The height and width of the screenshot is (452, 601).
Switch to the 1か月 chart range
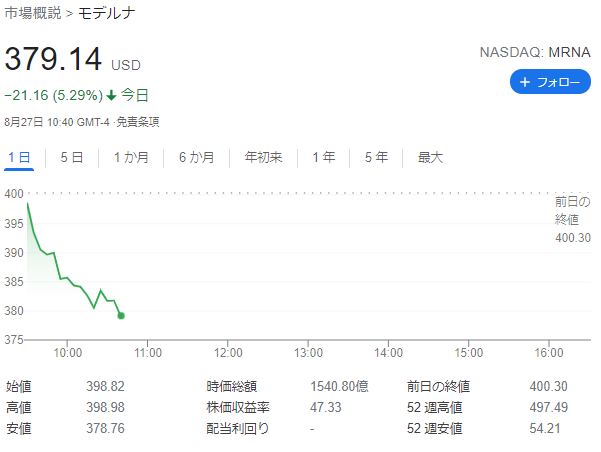tap(131, 158)
